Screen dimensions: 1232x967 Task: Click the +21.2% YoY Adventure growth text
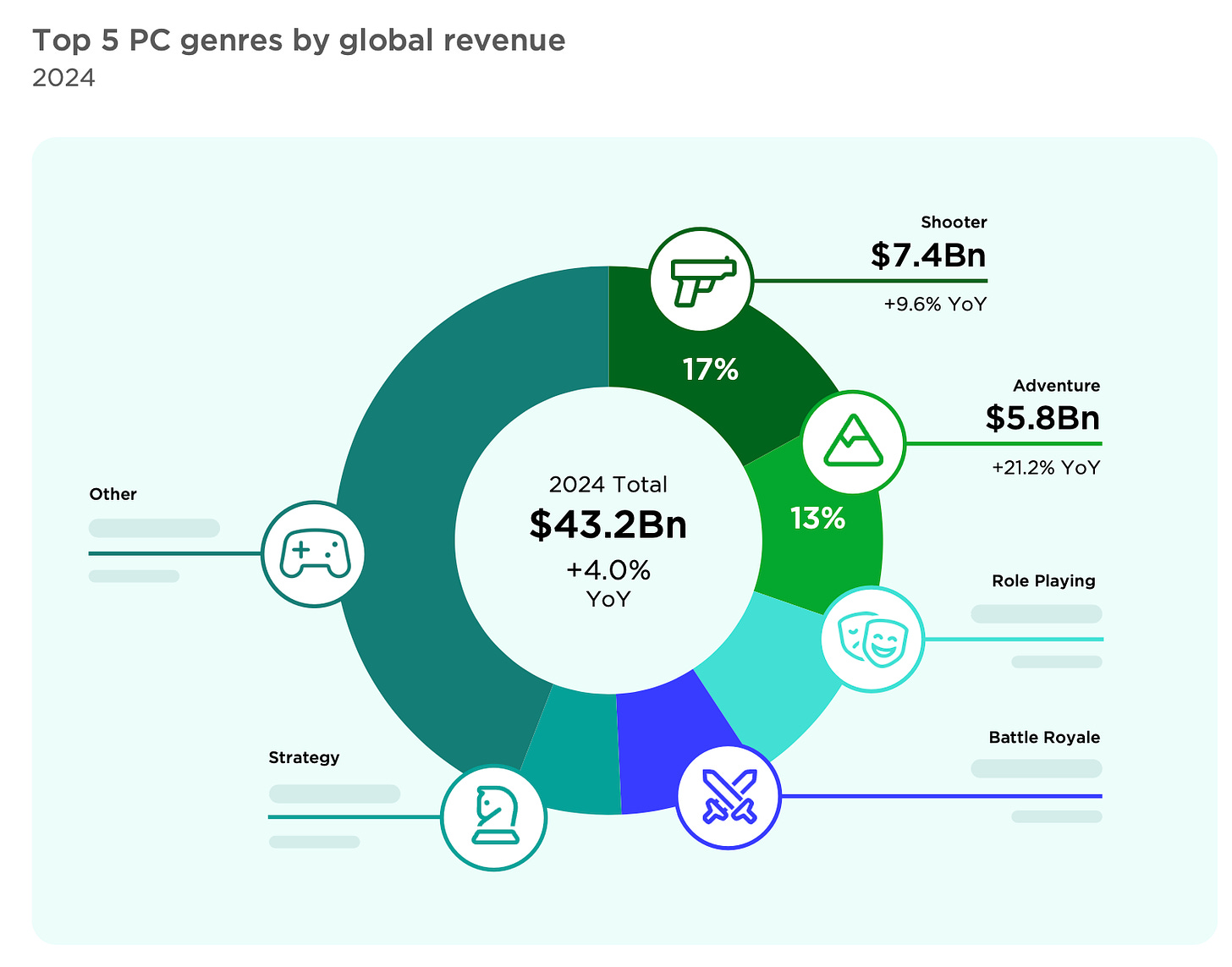pos(1045,468)
